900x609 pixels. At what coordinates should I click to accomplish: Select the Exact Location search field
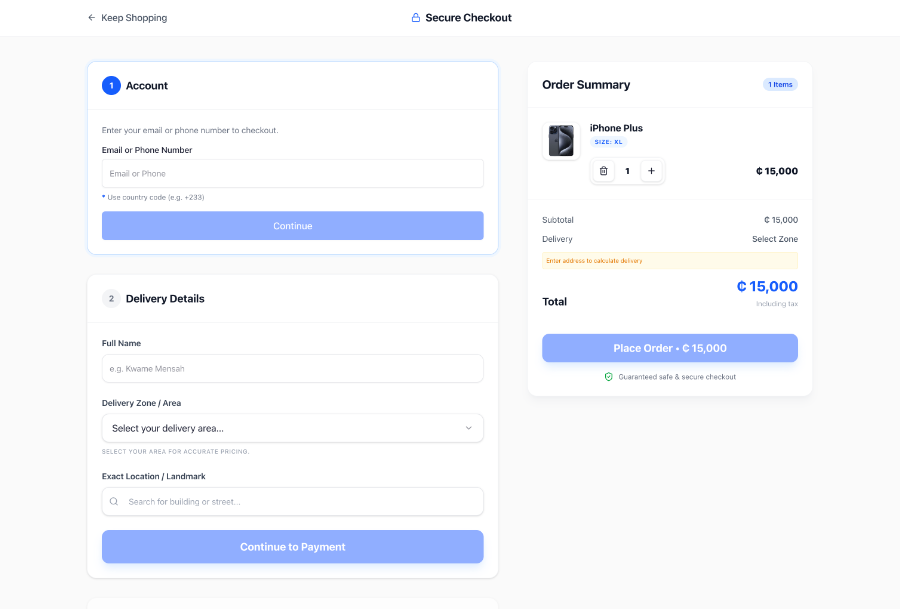click(300, 502)
